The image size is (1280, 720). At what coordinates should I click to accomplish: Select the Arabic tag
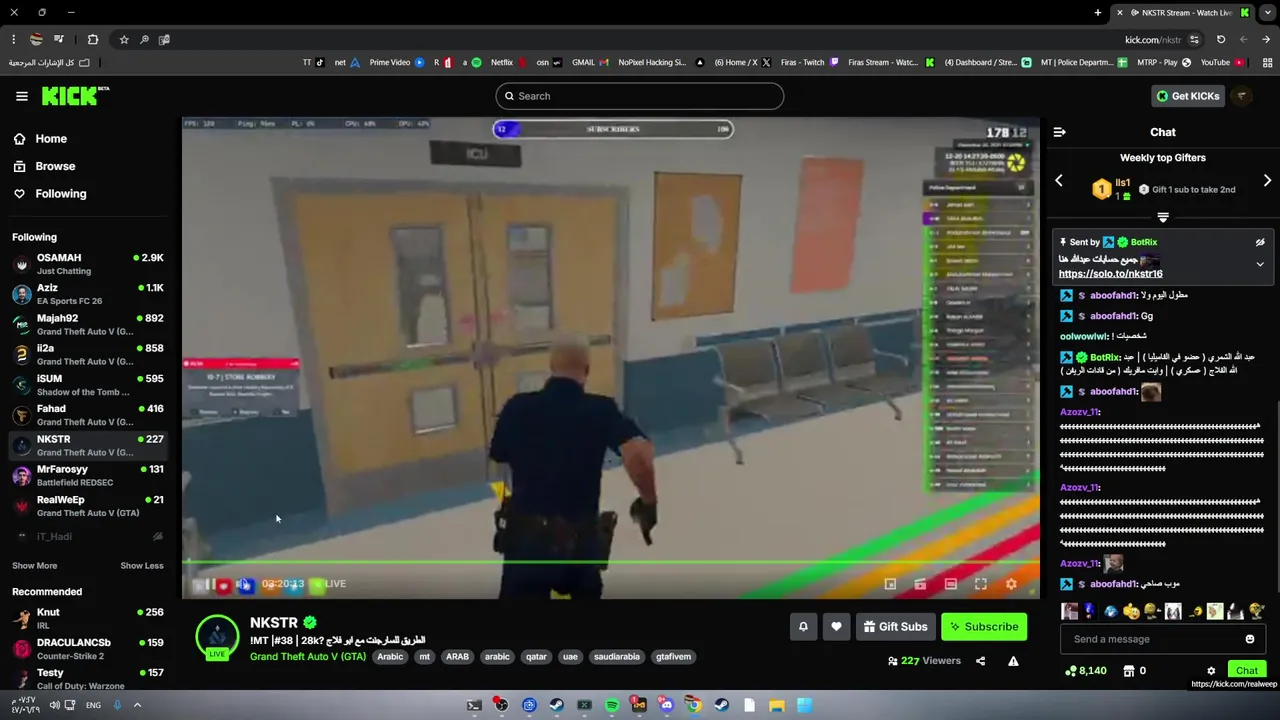pos(390,657)
